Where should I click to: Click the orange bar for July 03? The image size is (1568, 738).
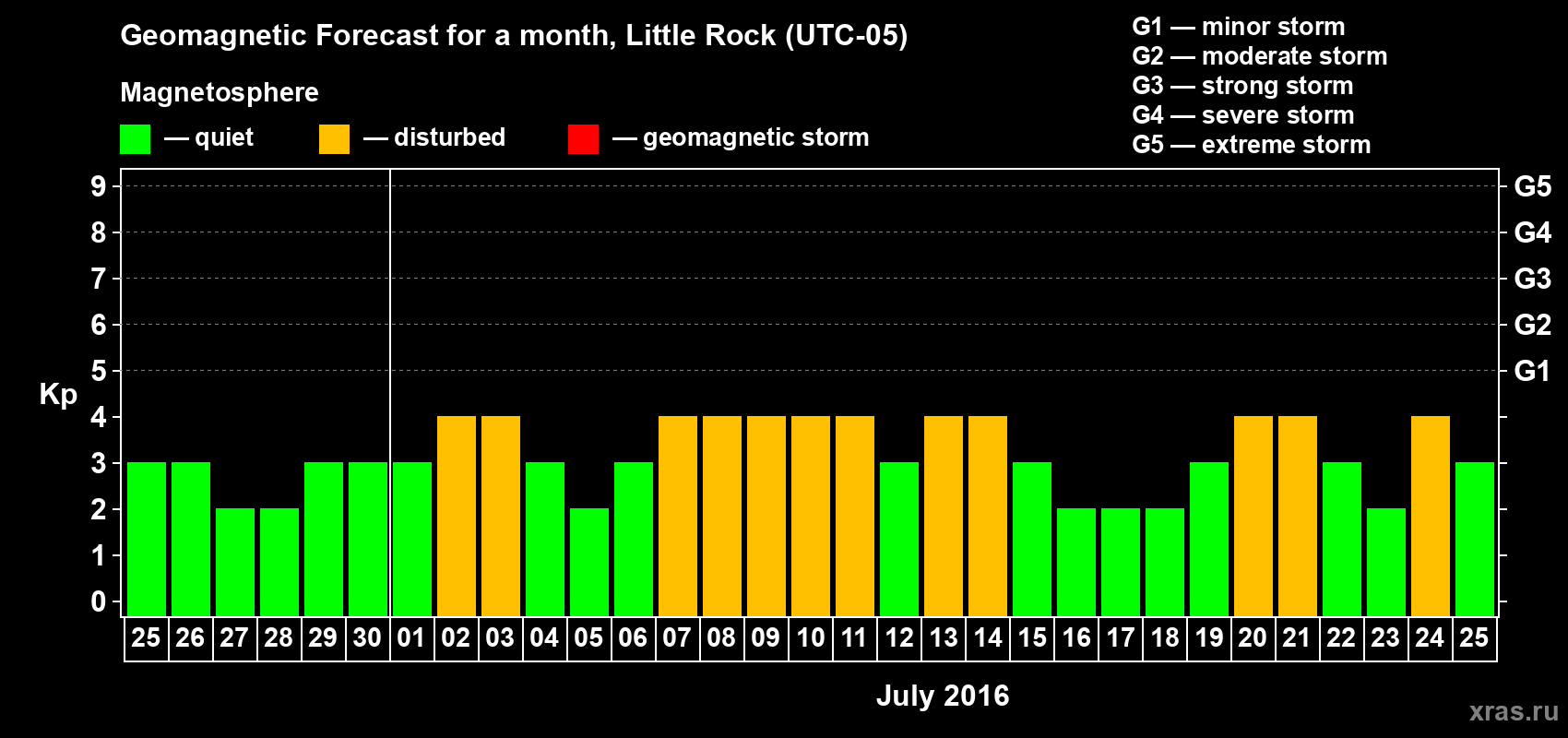[x=501, y=516]
